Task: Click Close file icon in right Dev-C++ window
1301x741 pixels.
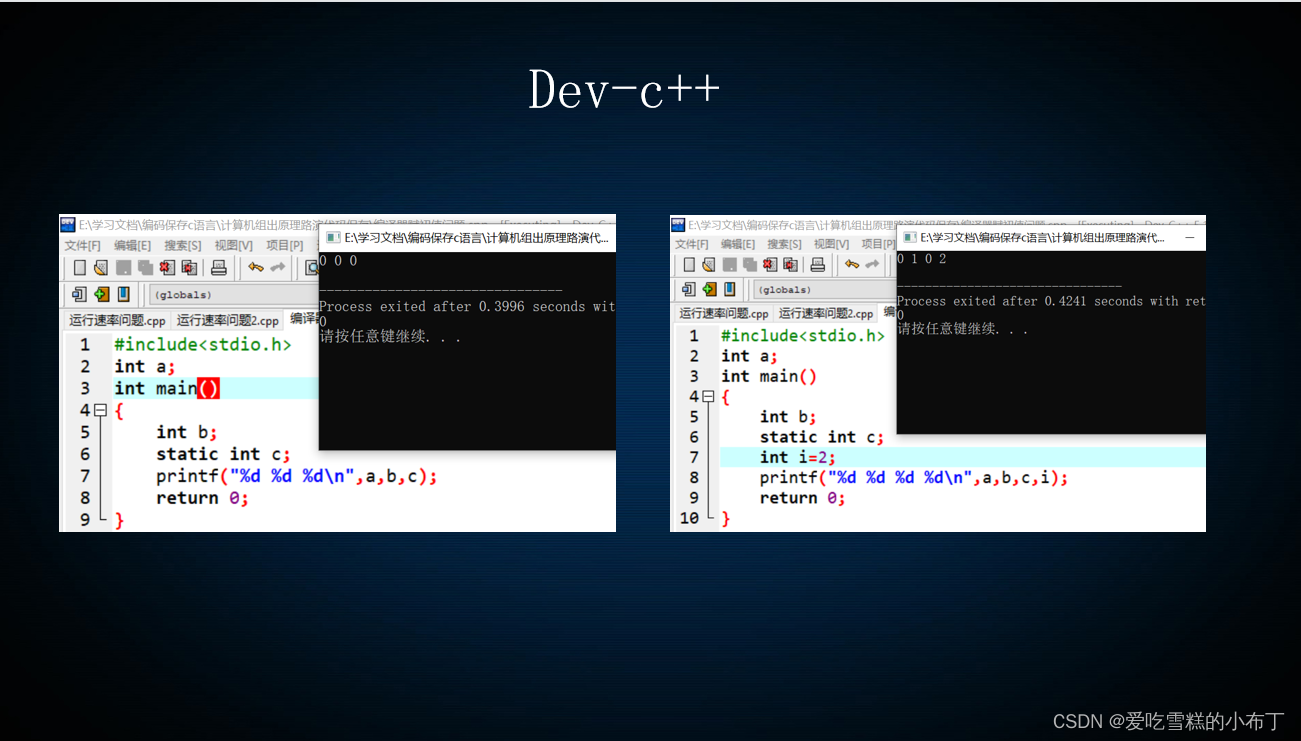Action: coord(770,264)
